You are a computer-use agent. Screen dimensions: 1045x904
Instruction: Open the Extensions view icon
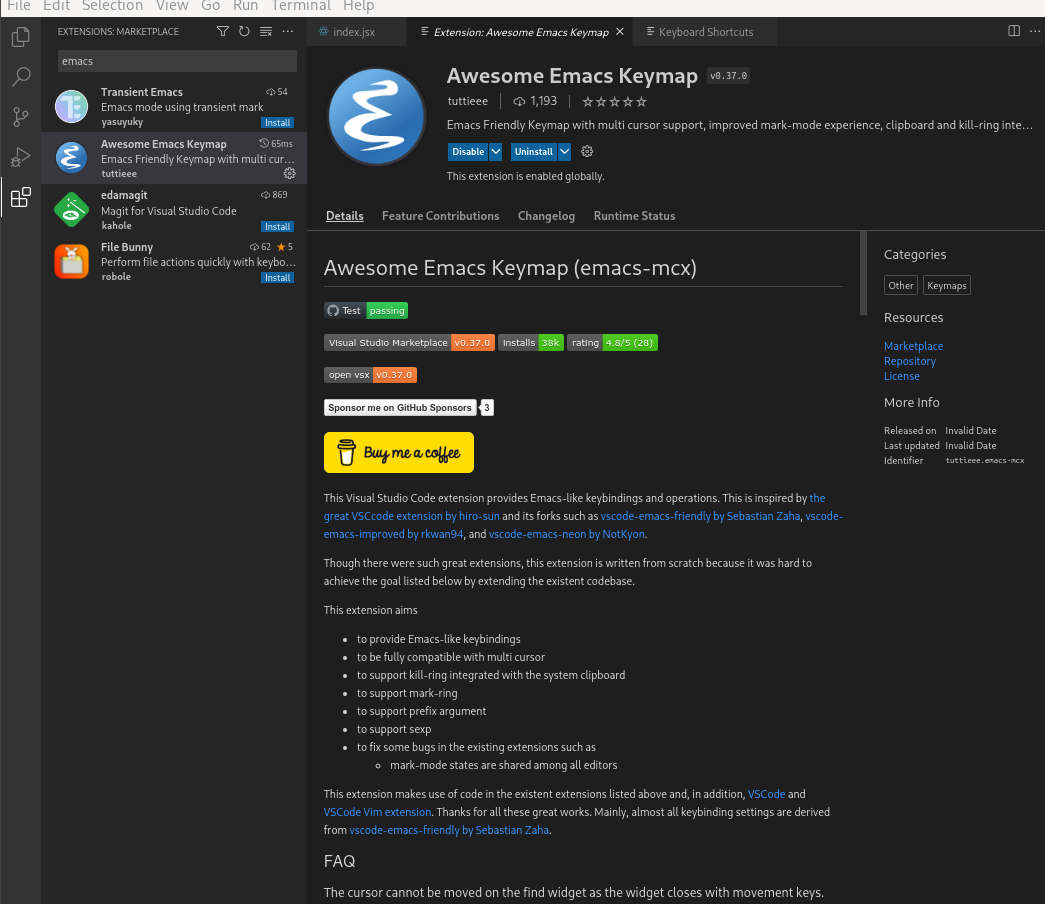coord(21,197)
